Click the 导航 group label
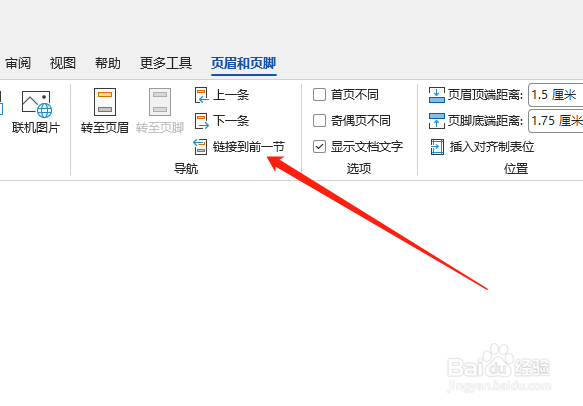Screen dimensions: 583x406 coord(186,169)
